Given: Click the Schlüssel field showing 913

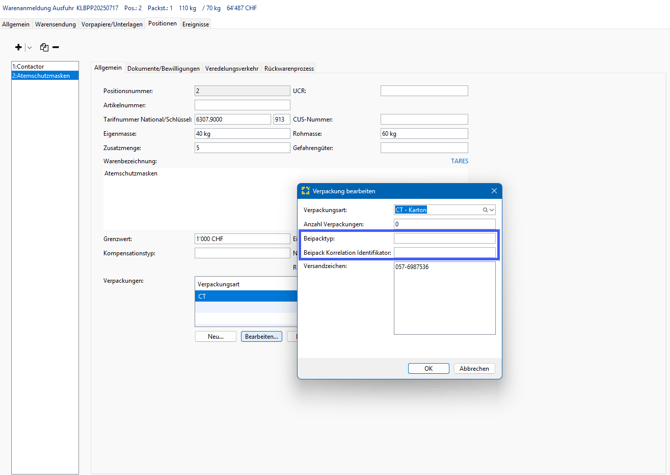Looking at the screenshot, I should pyautogui.click(x=282, y=120).
